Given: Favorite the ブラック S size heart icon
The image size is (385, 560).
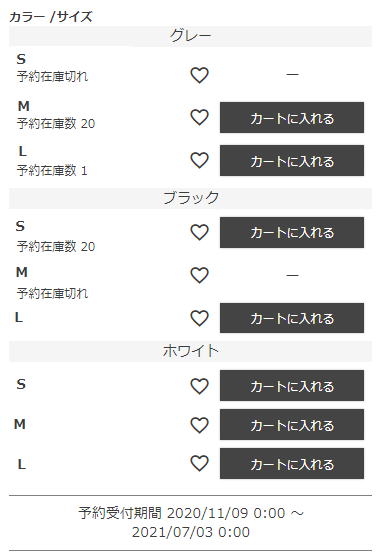Looking at the screenshot, I should point(199,232).
